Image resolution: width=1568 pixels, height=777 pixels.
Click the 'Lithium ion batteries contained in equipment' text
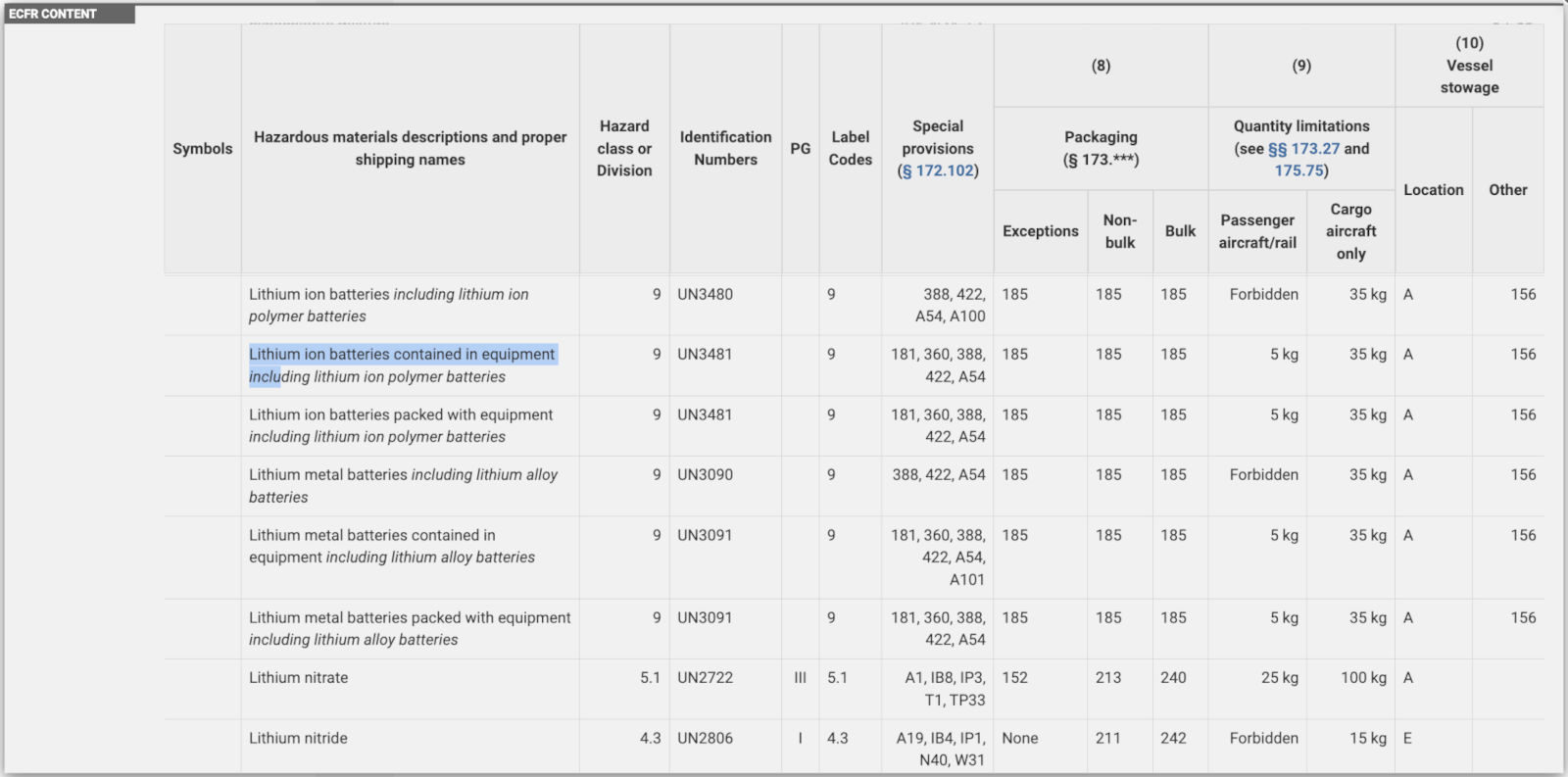click(402, 355)
